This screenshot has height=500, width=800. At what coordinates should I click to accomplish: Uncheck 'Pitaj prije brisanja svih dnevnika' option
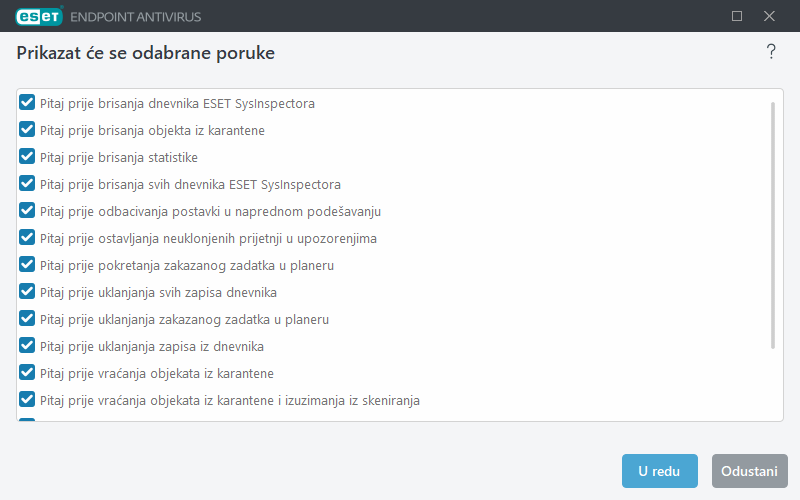click(28, 184)
